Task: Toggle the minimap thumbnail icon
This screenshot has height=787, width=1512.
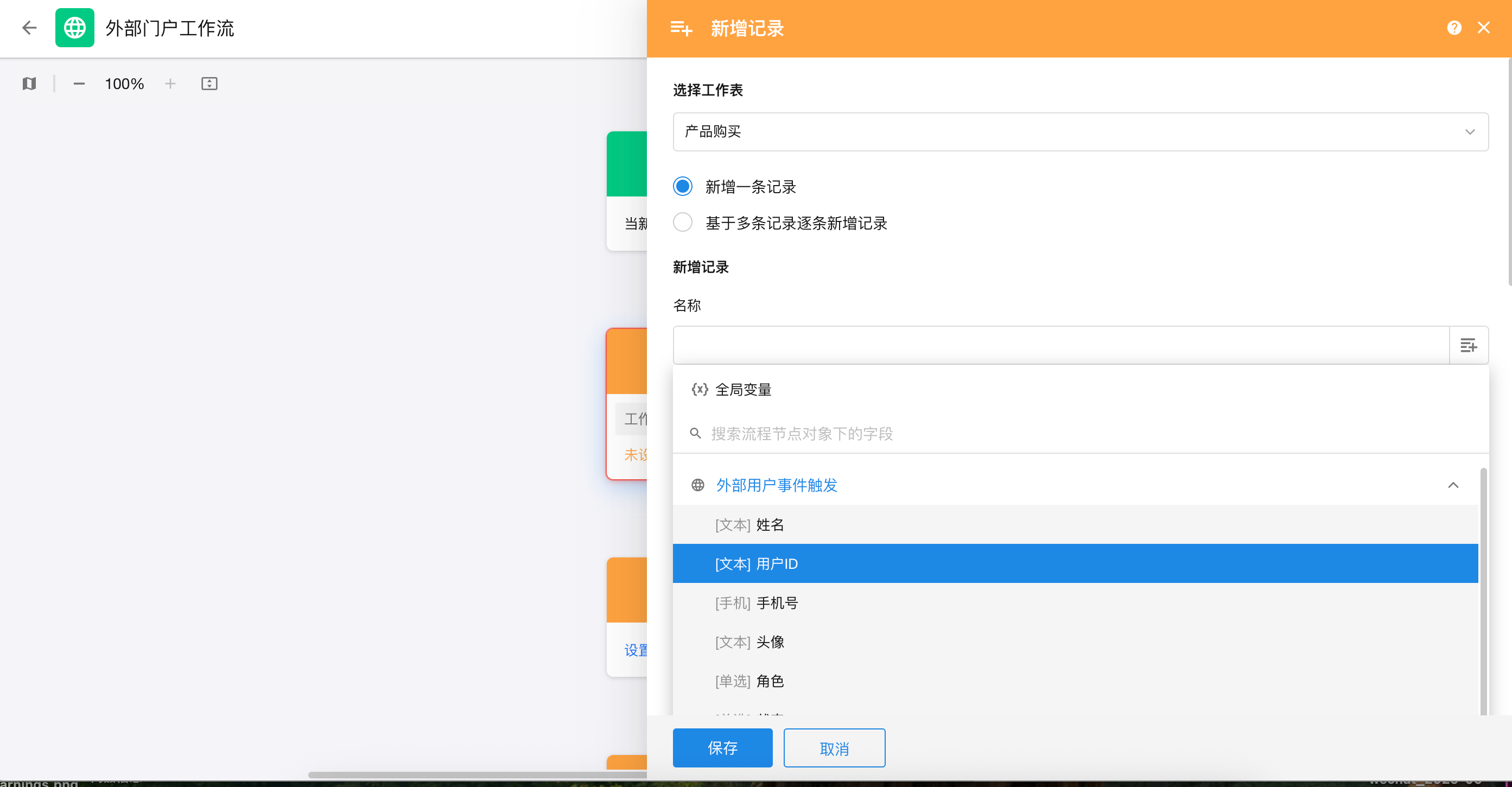Action: tap(29, 84)
